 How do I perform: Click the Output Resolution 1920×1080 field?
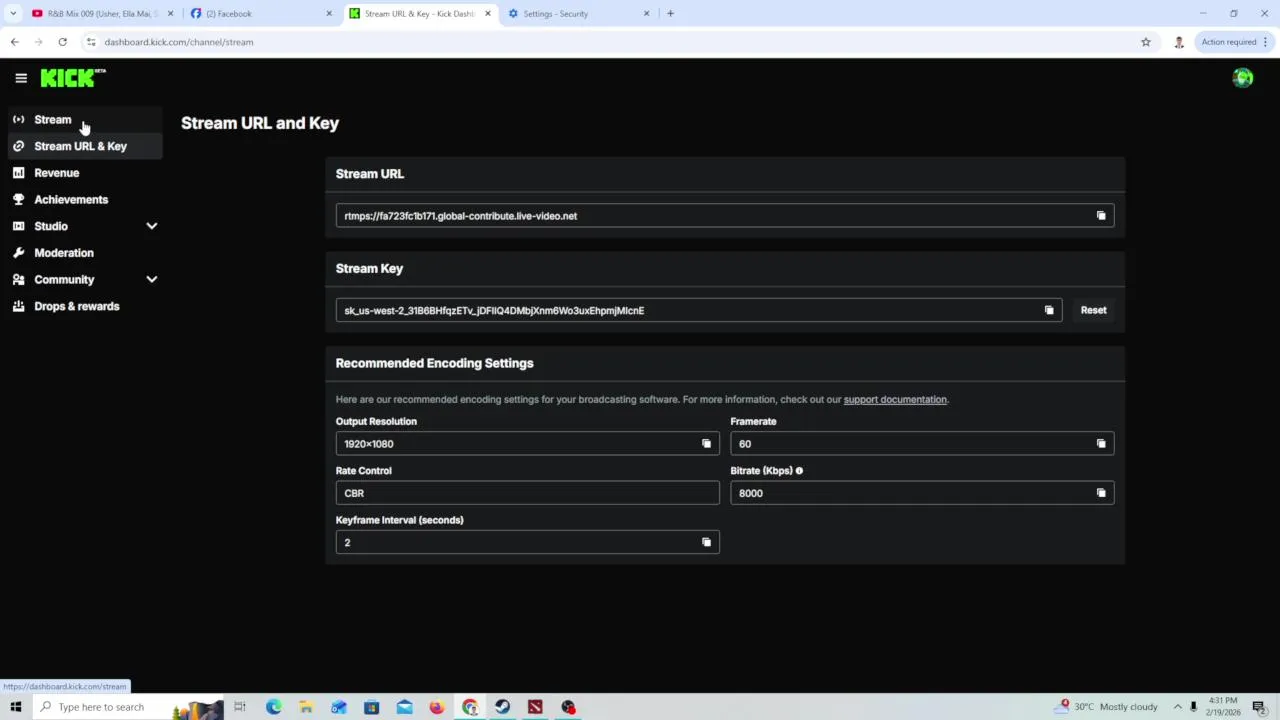click(527, 444)
